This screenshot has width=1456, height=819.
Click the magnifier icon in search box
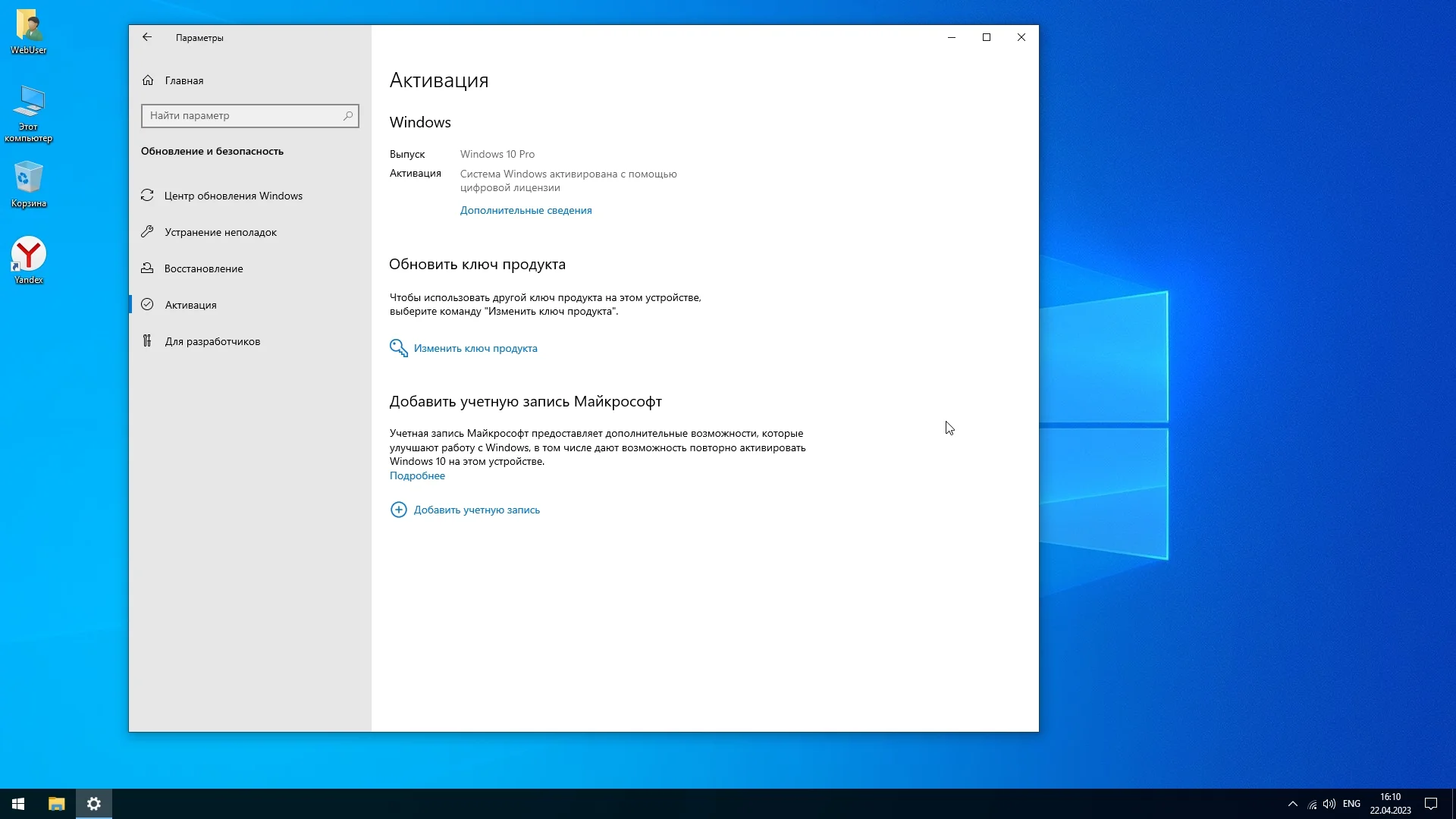pyautogui.click(x=348, y=115)
